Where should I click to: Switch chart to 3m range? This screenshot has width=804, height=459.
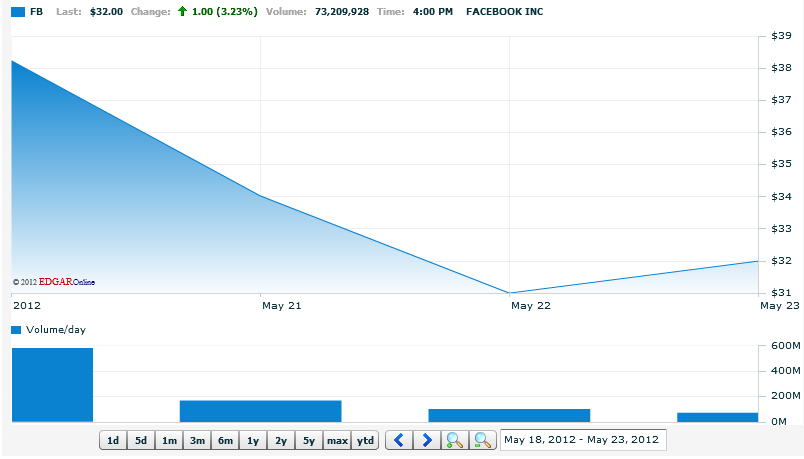pos(197,441)
